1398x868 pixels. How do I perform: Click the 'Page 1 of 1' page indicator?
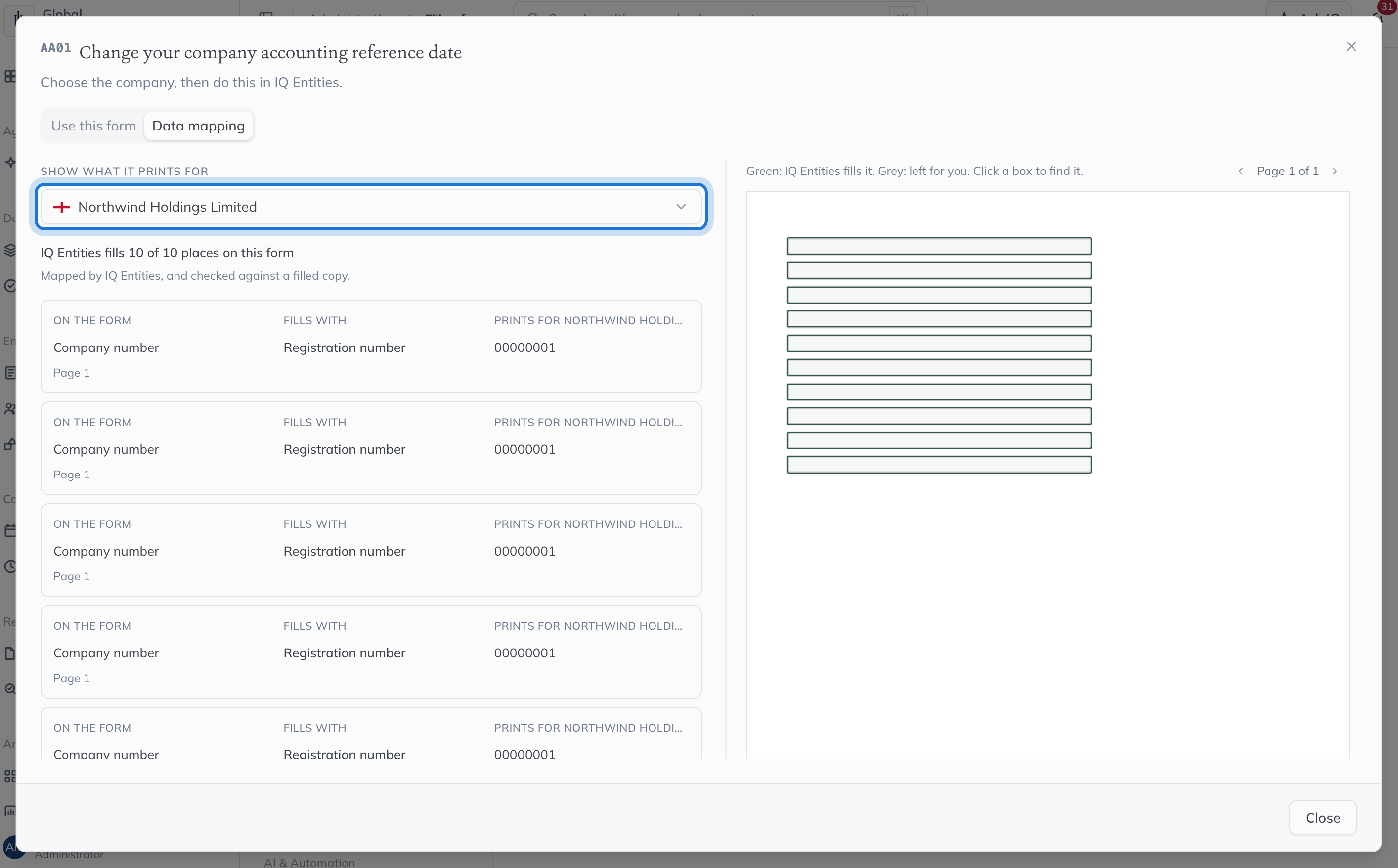pyautogui.click(x=1287, y=171)
